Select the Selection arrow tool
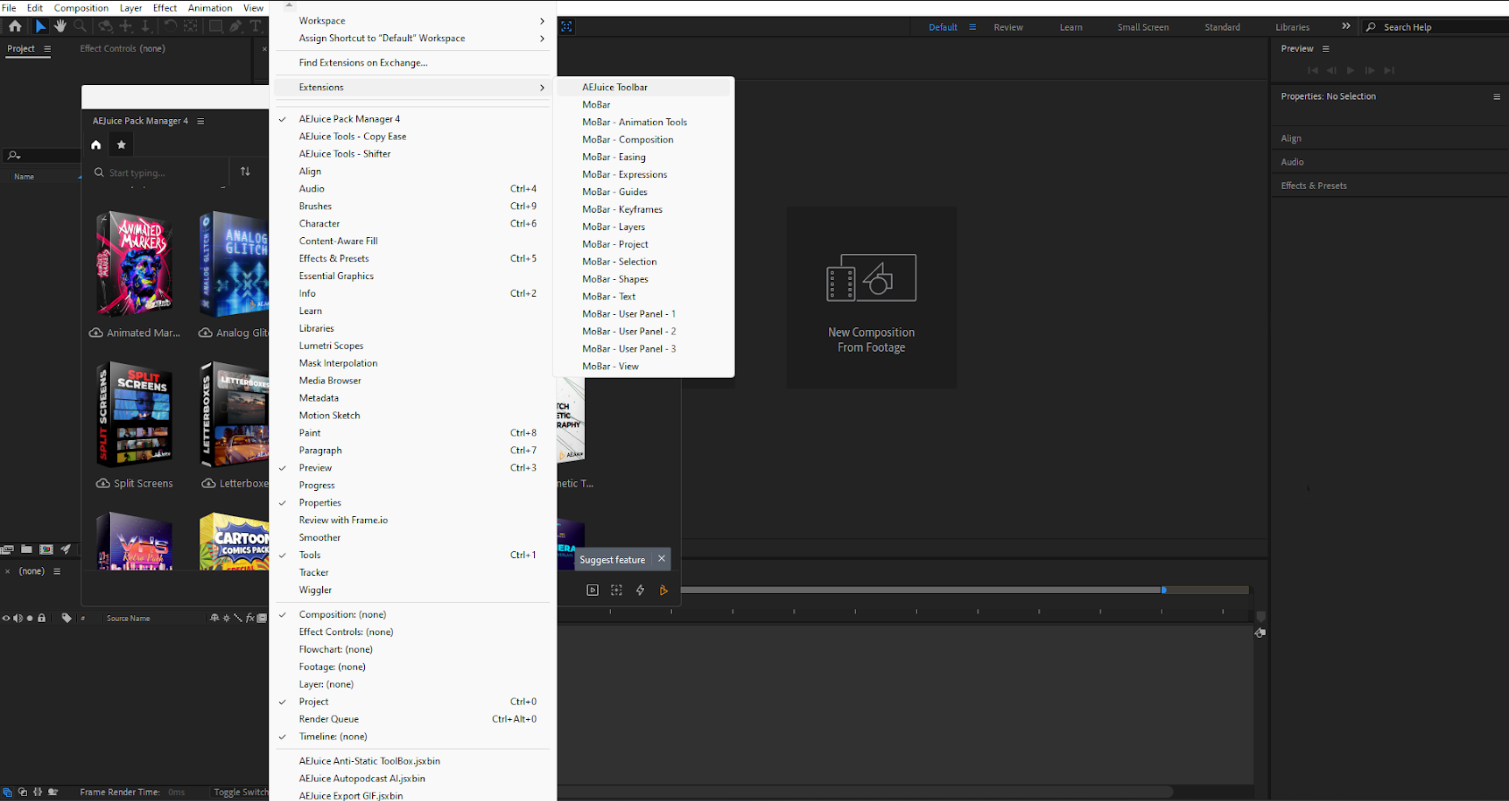Screen dimensions: 1509x801 pos(41,26)
